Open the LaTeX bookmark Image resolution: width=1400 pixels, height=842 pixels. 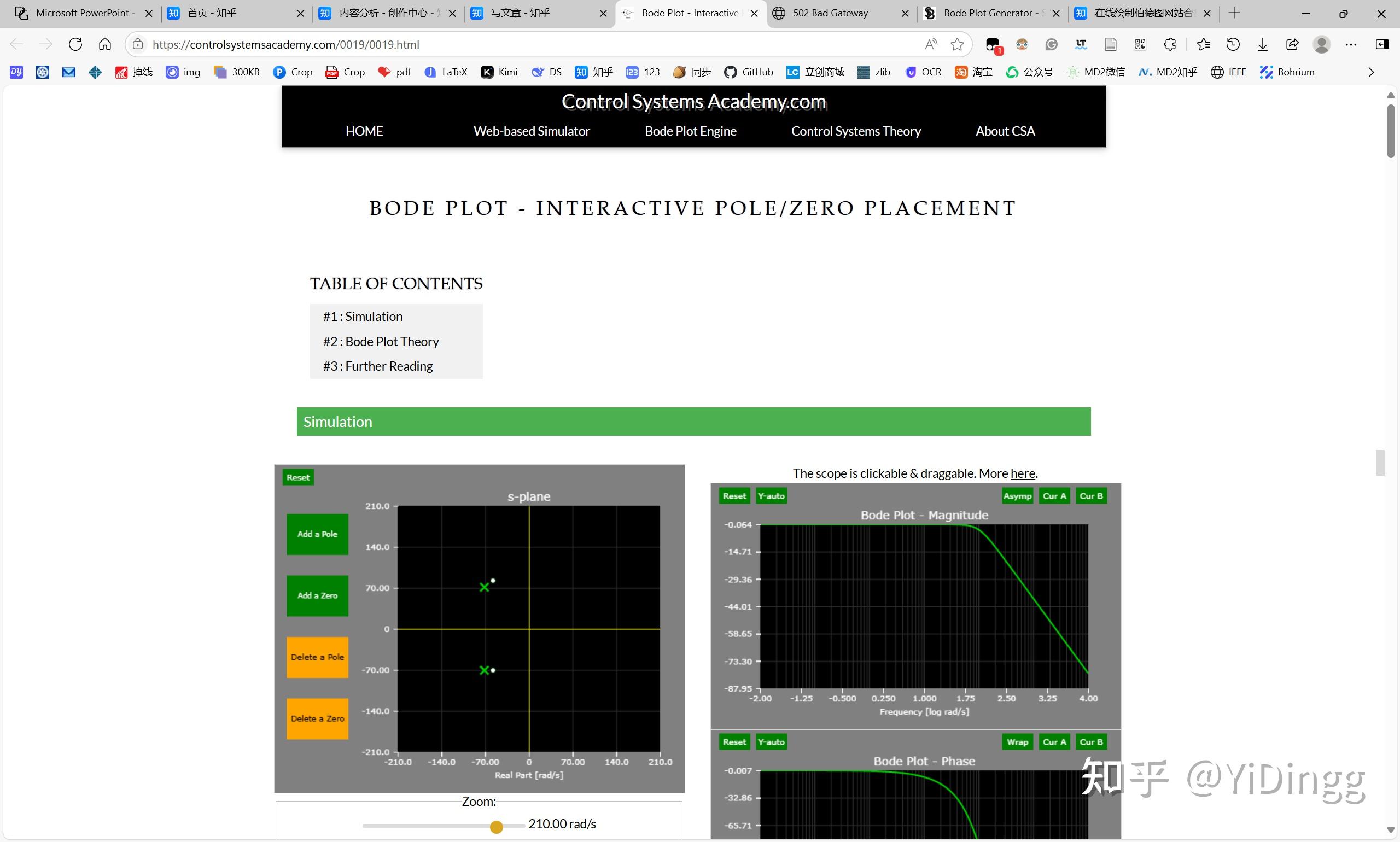pyautogui.click(x=446, y=72)
